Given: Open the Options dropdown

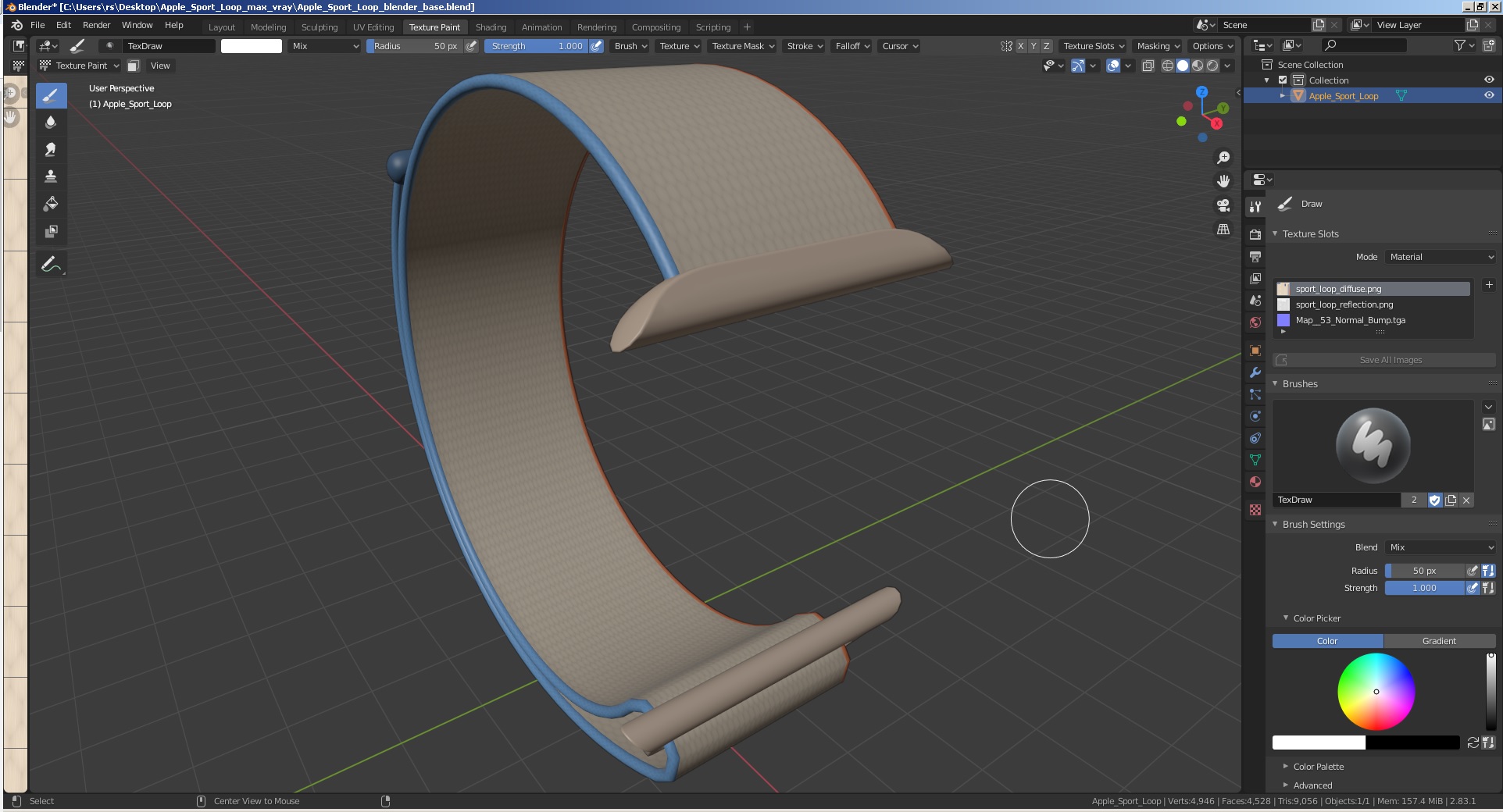Looking at the screenshot, I should tap(1212, 46).
